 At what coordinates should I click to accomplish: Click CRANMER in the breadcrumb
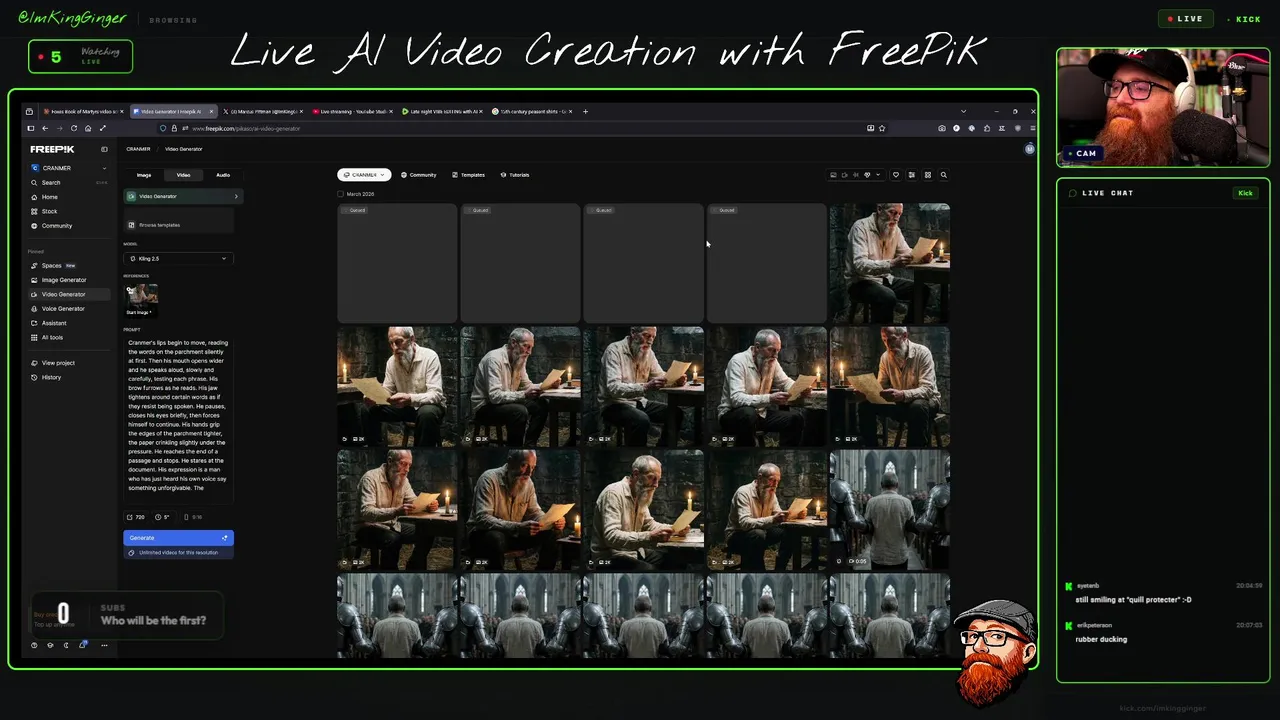coord(138,149)
